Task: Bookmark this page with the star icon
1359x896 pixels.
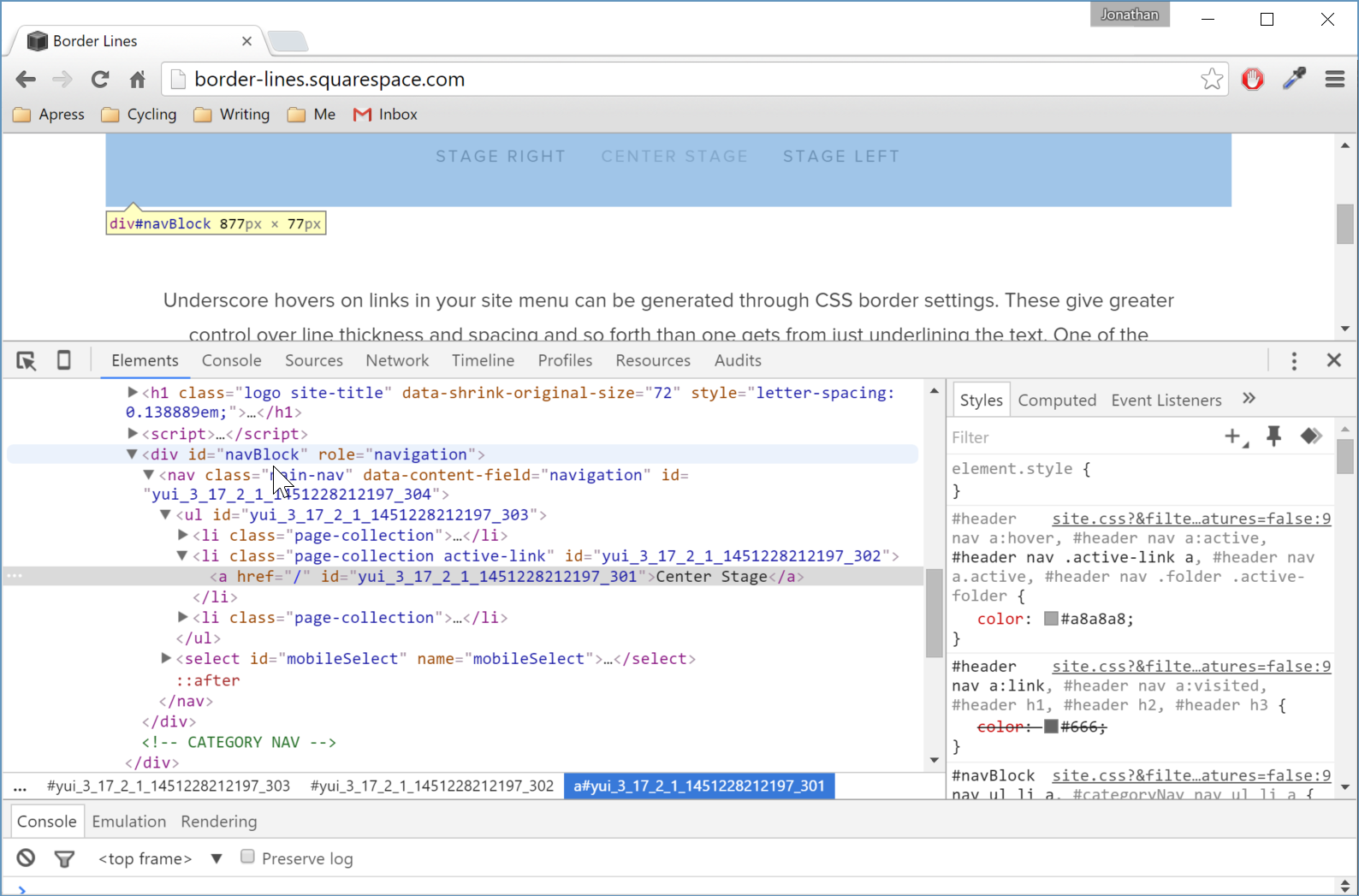Action: [x=1212, y=80]
